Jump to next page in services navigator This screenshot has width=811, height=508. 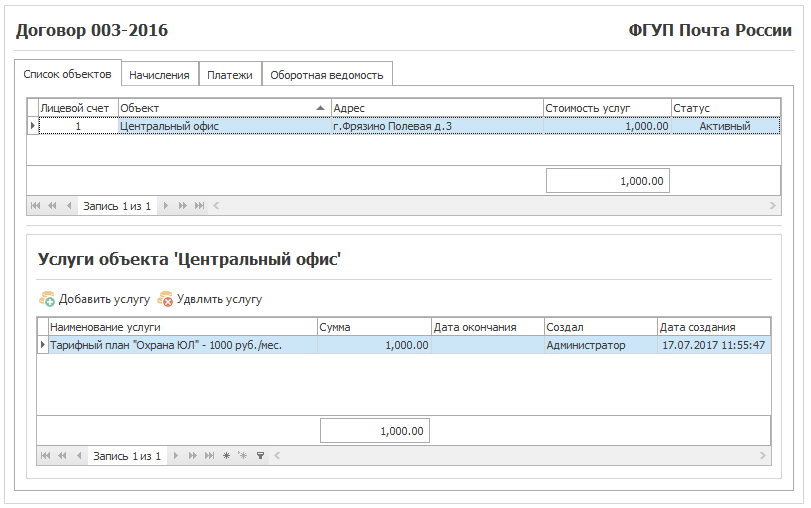click(192, 456)
